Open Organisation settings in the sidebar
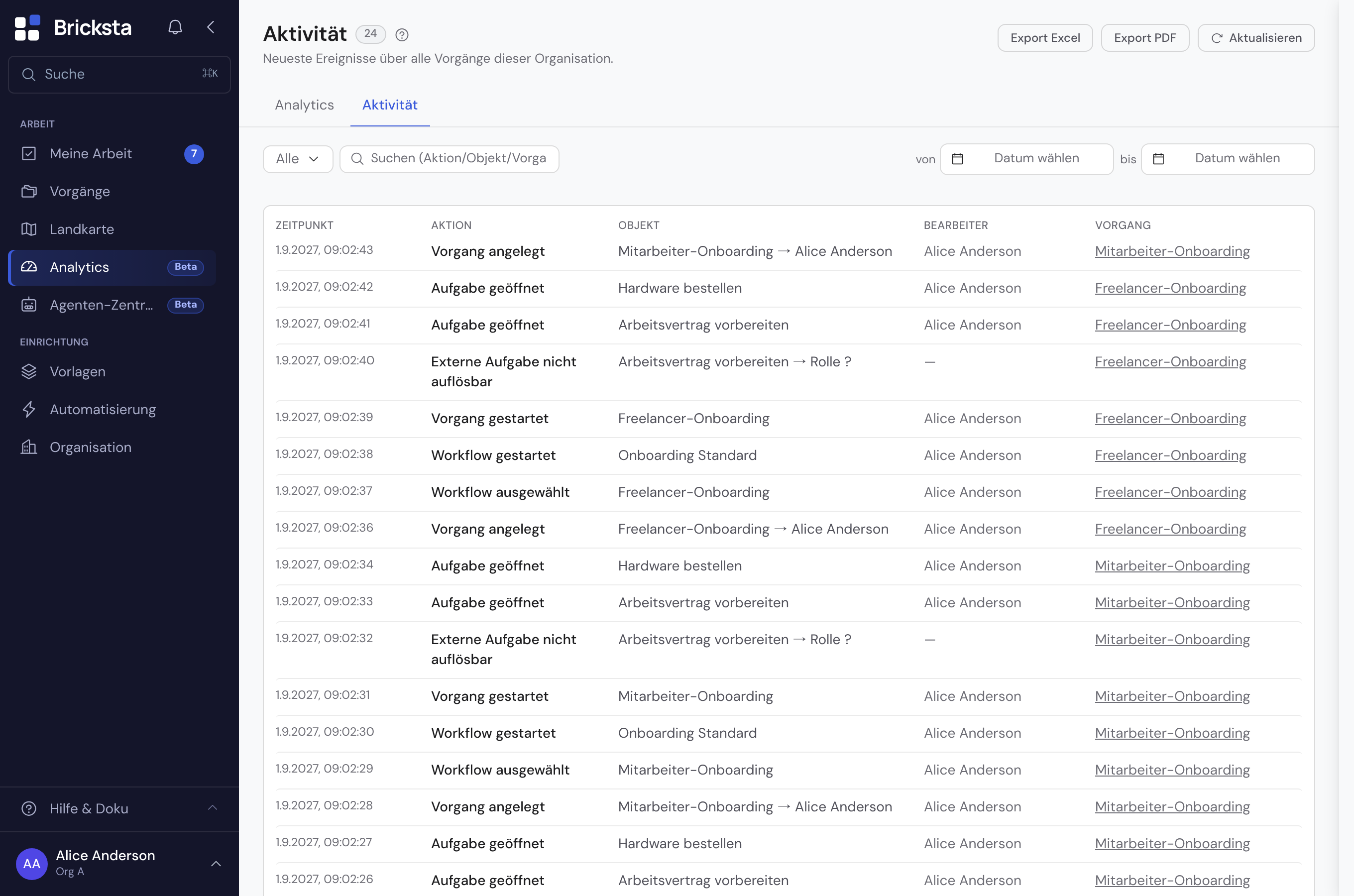This screenshot has height=896, width=1354. (x=112, y=447)
